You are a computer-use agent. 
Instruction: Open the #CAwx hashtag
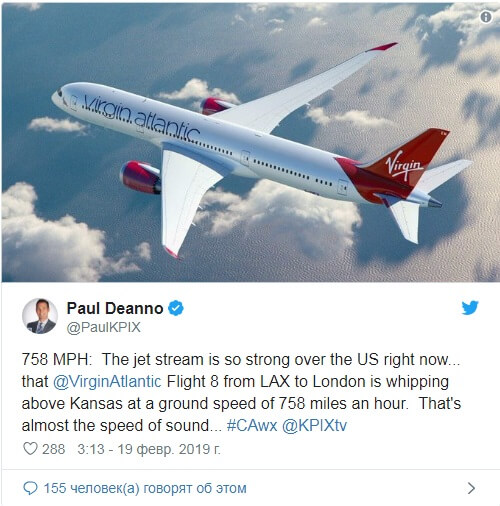point(252,426)
